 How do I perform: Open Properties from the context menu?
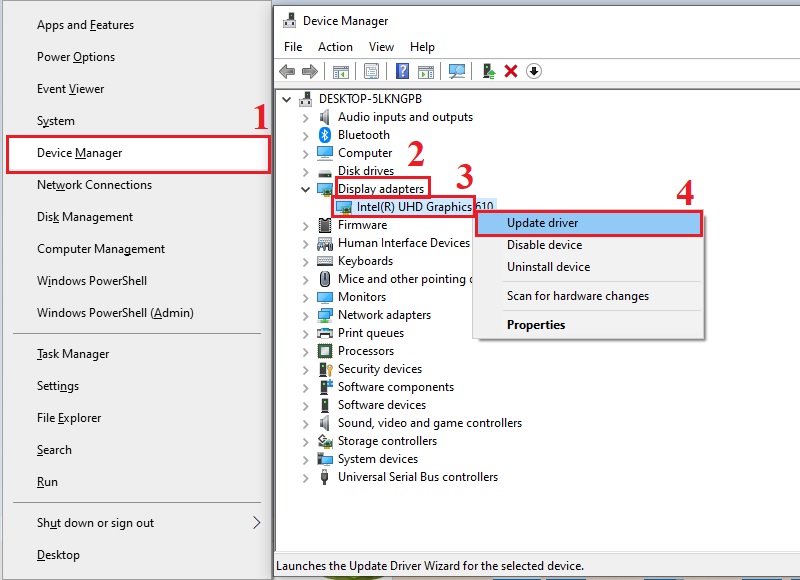pyautogui.click(x=589, y=325)
